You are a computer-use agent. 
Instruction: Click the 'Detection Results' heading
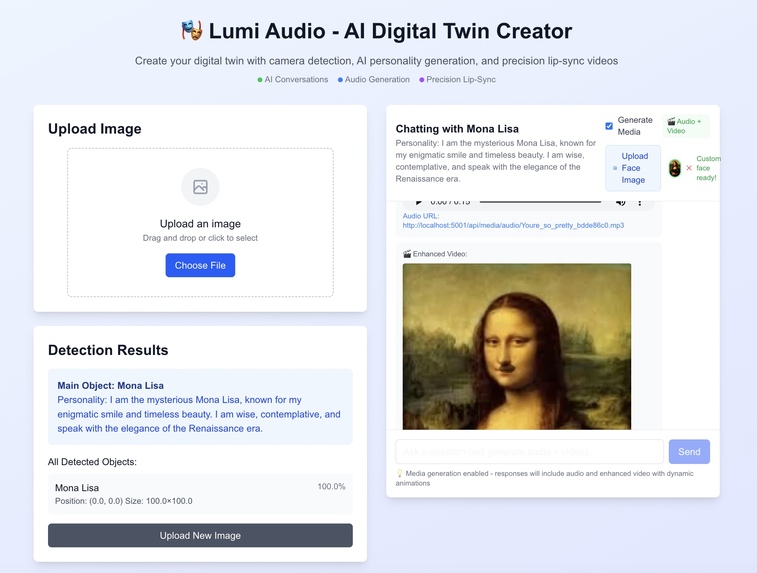[108, 350]
